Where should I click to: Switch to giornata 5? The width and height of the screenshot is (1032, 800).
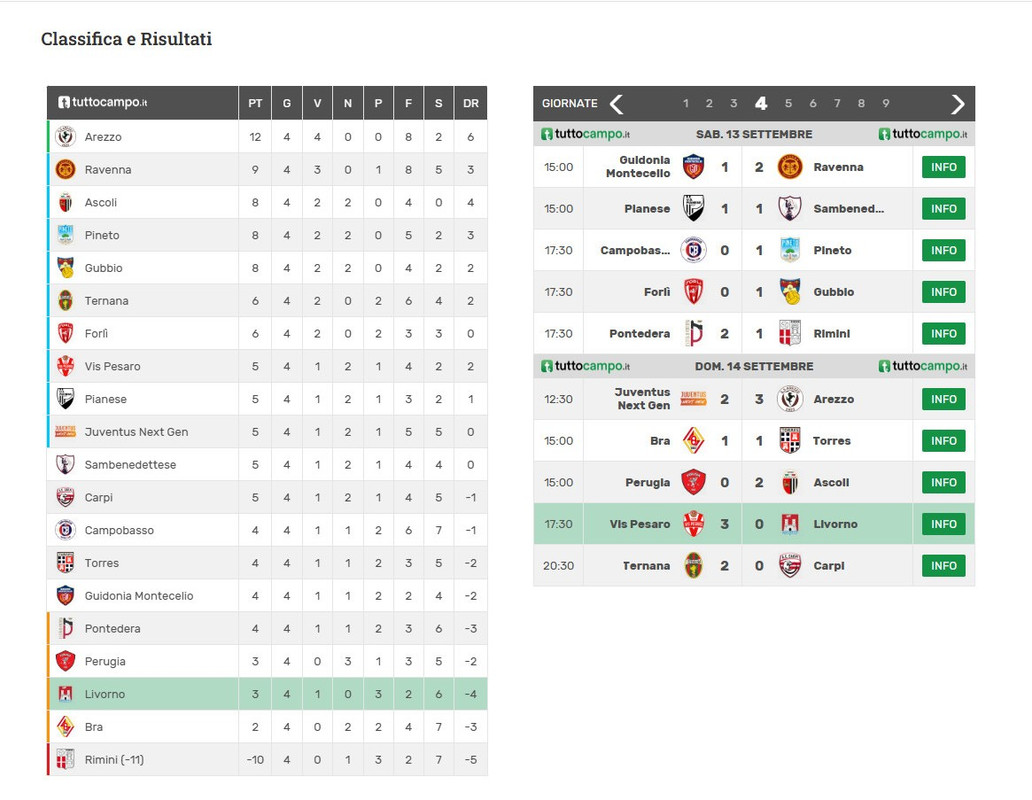[788, 103]
